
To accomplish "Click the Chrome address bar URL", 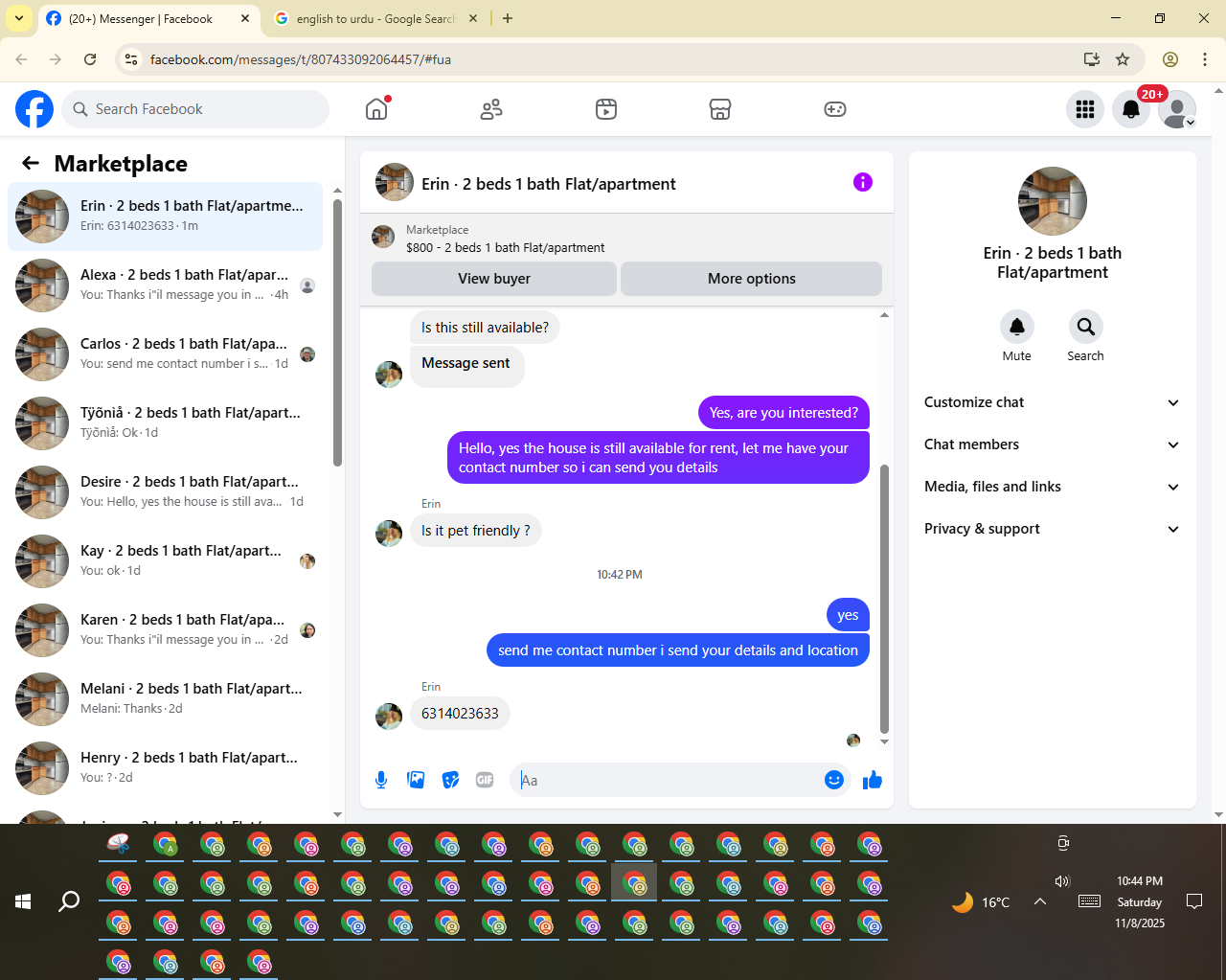I will click(x=301, y=59).
